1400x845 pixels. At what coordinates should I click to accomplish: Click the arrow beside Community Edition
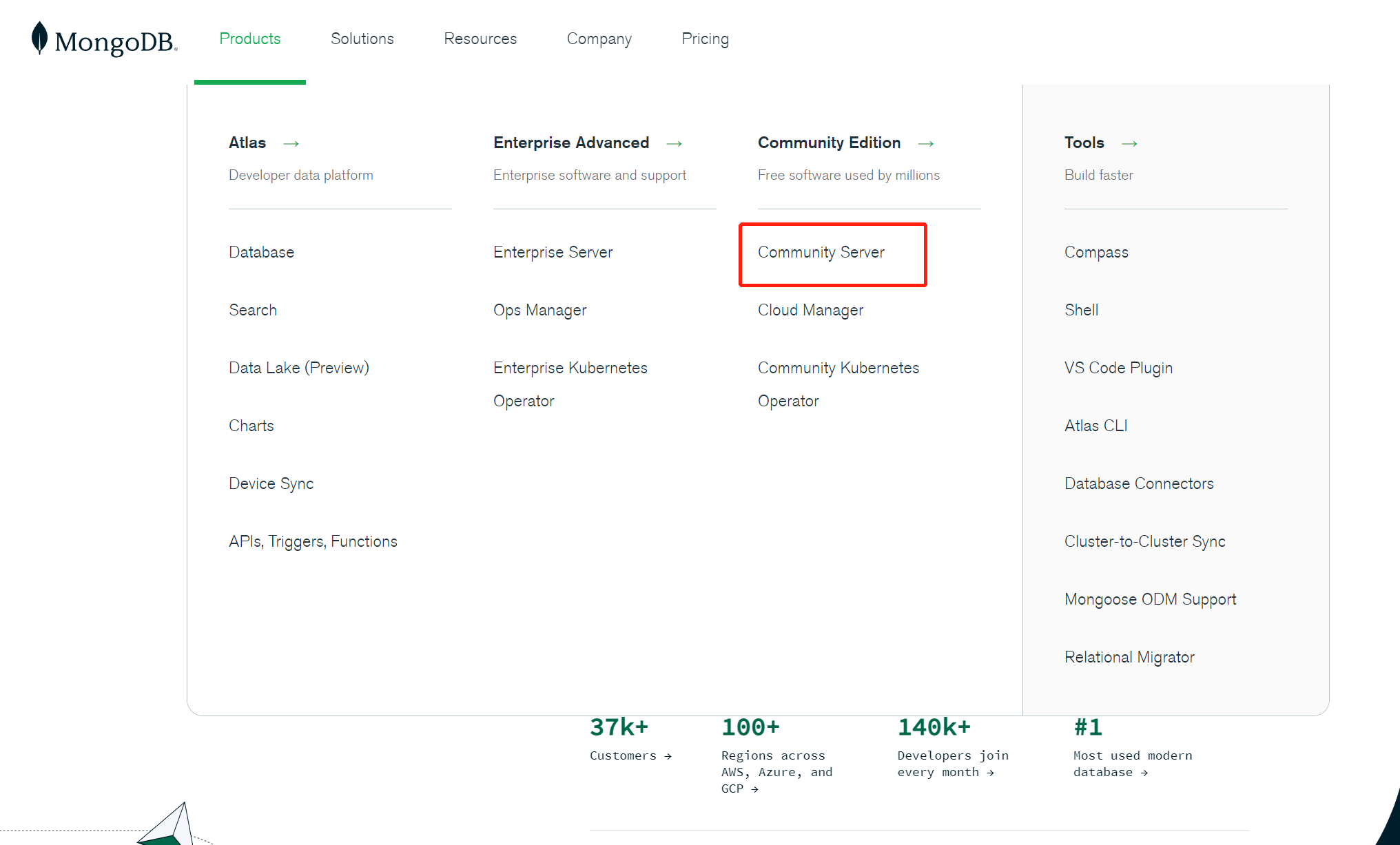point(926,143)
